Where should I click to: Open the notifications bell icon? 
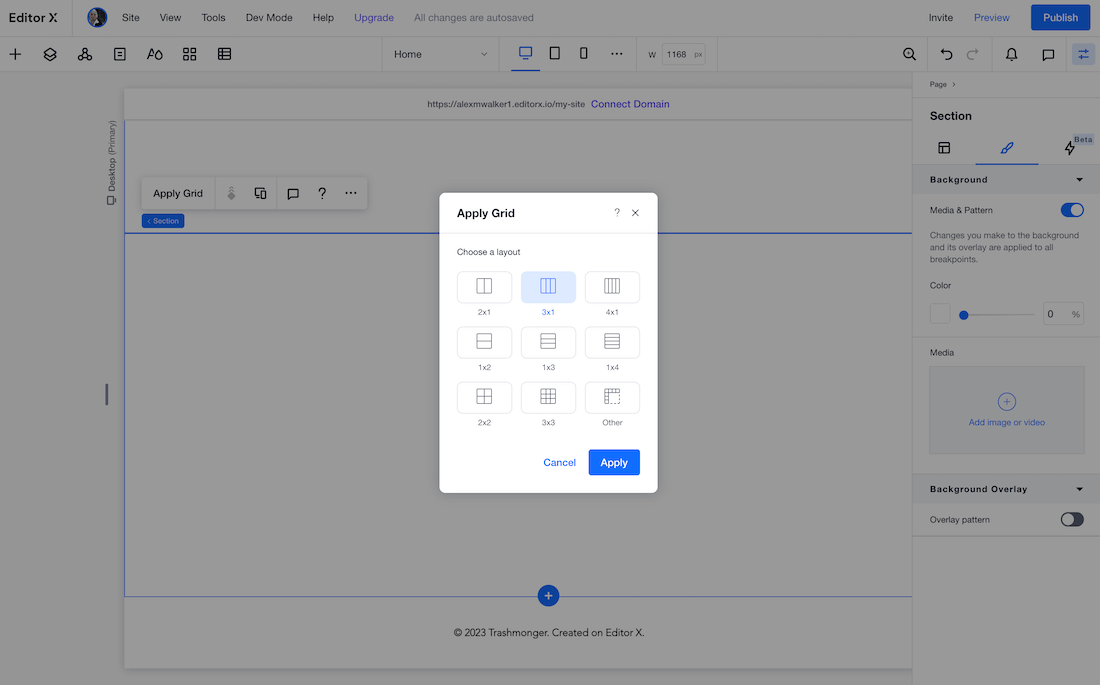pos(1011,54)
